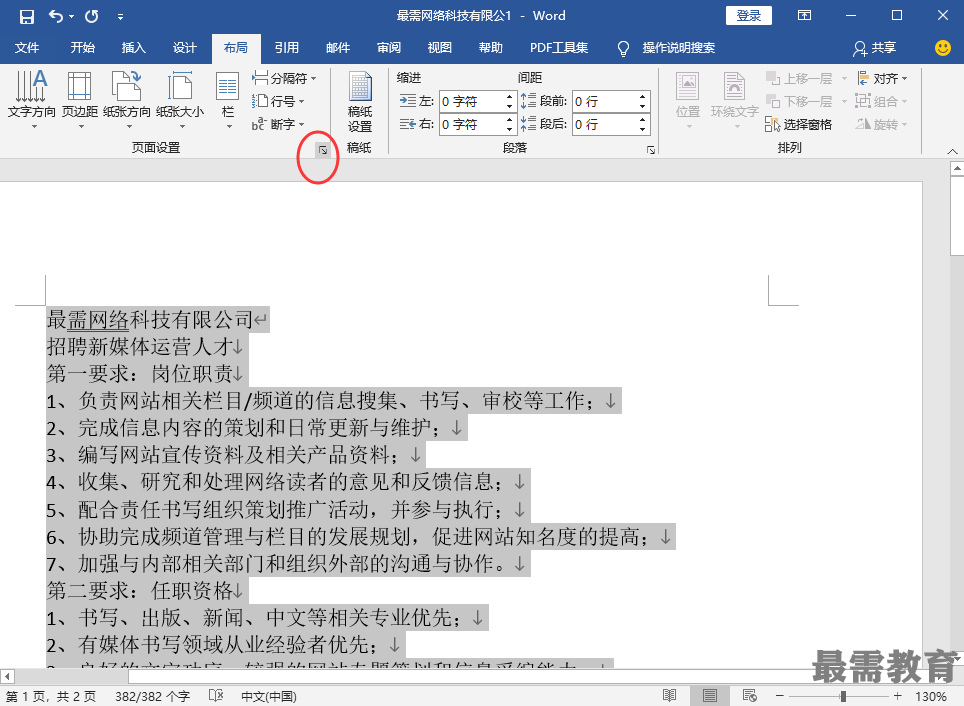Switch to the 审阅 tab
The height and width of the screenshot is (706, 964).
tap(389, 47)
